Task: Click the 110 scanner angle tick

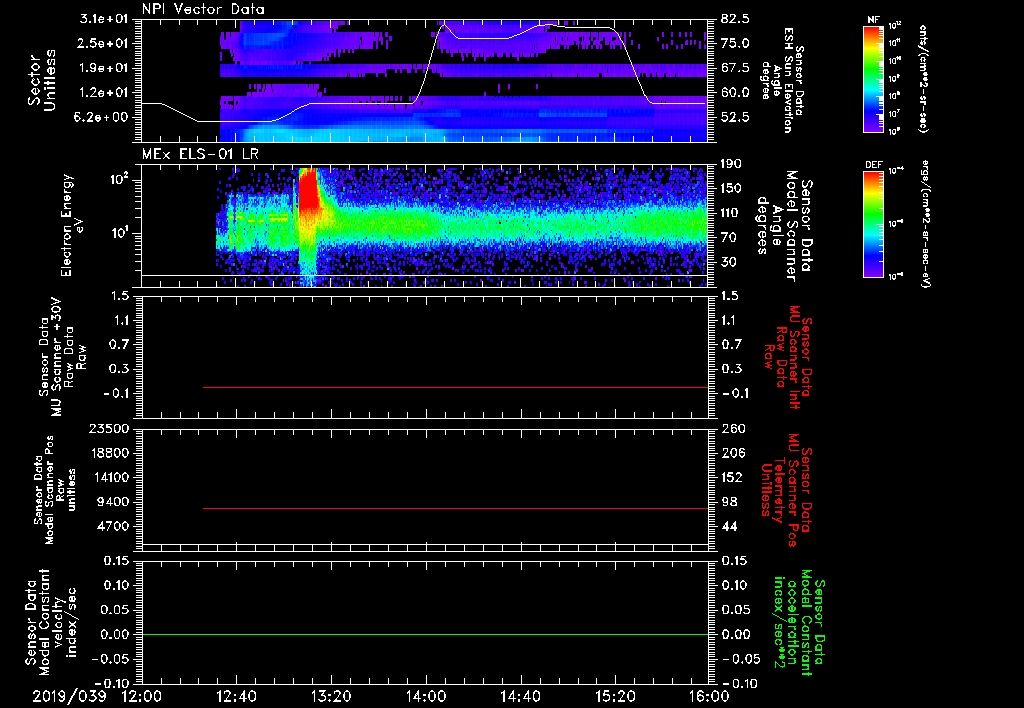Action: tap(731, 213)
